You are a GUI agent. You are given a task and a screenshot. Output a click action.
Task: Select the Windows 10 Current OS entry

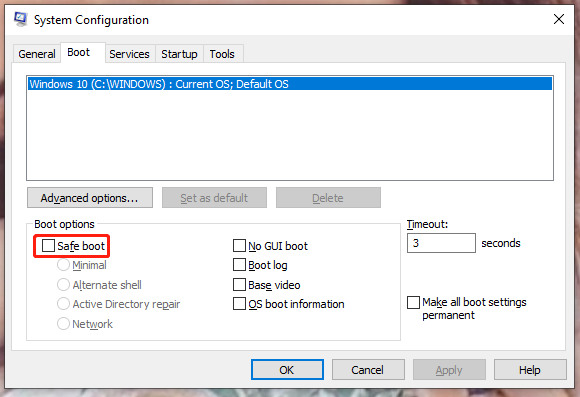point(290,84)
